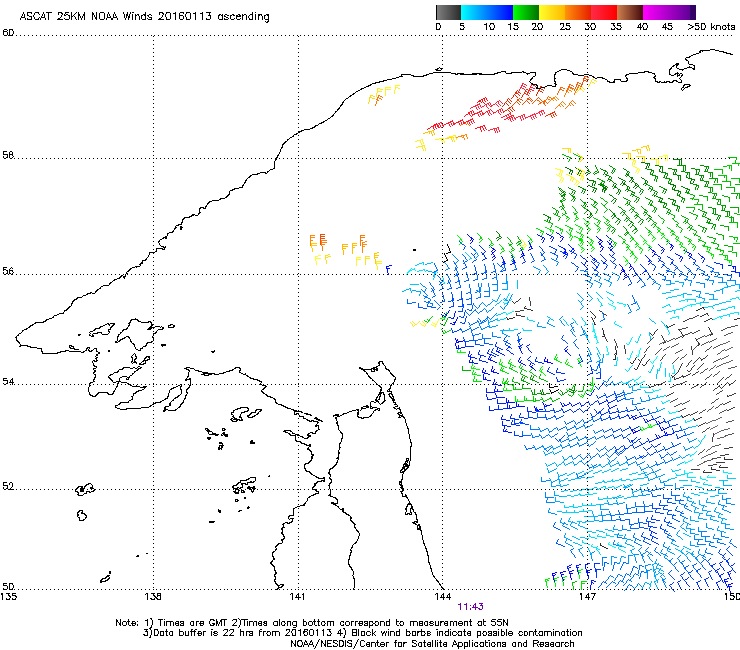Click the "56" latitude label
The width and height of the screenshot is (740, 650).
click(8, 271)
